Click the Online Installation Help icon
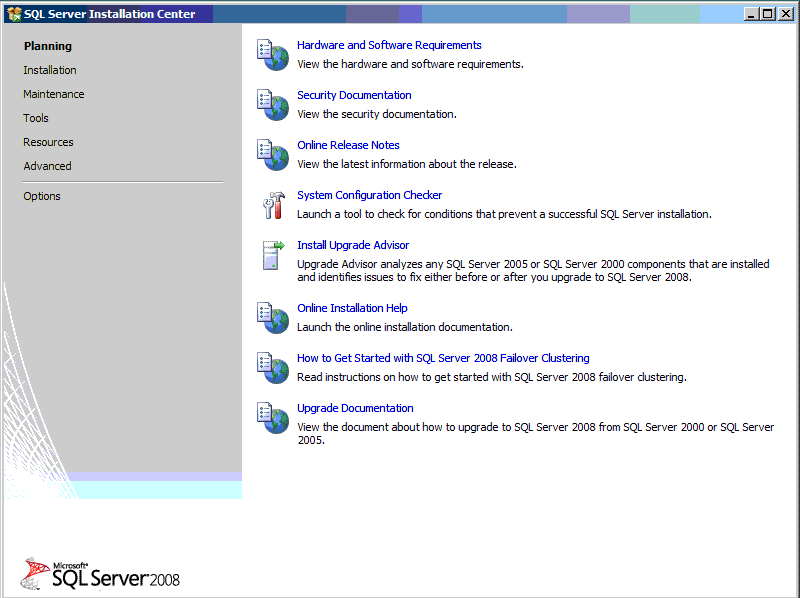 pyautogui.click(x=272, y=317)
